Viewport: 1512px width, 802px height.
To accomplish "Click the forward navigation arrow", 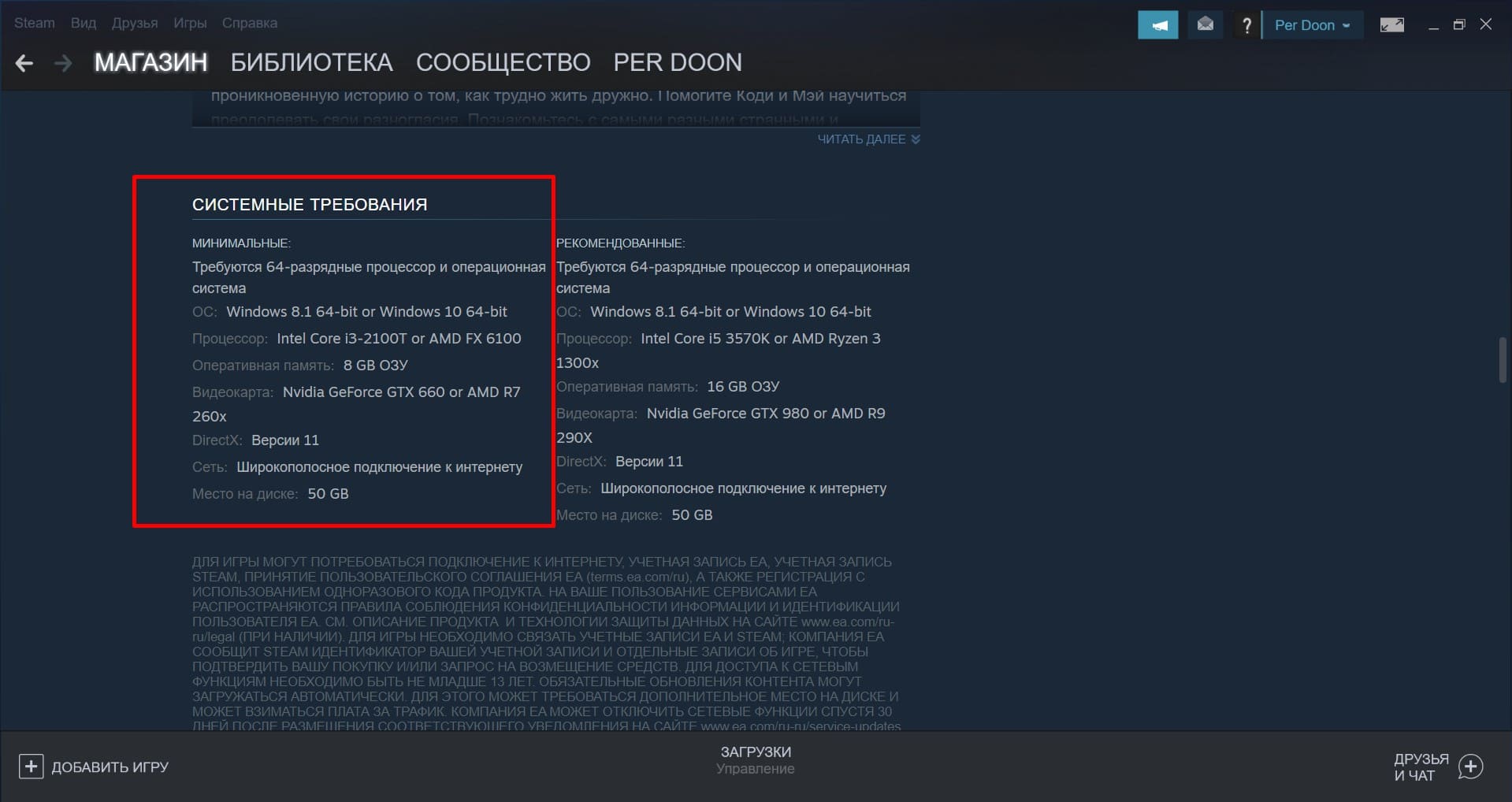I will coord(63,63).
